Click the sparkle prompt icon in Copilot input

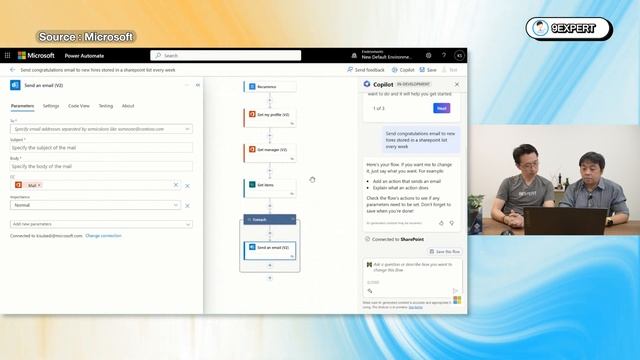point(369,265)
